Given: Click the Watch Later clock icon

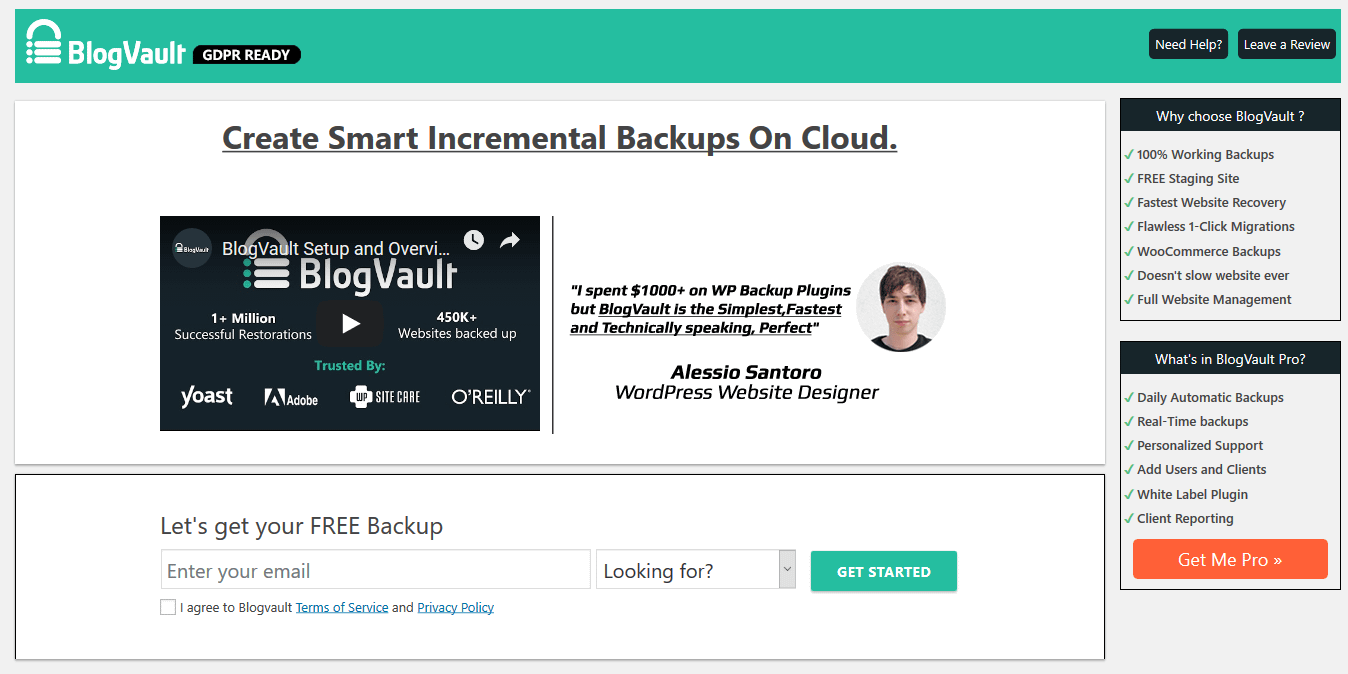Looking at the screenshot, I should pos(473,240).
